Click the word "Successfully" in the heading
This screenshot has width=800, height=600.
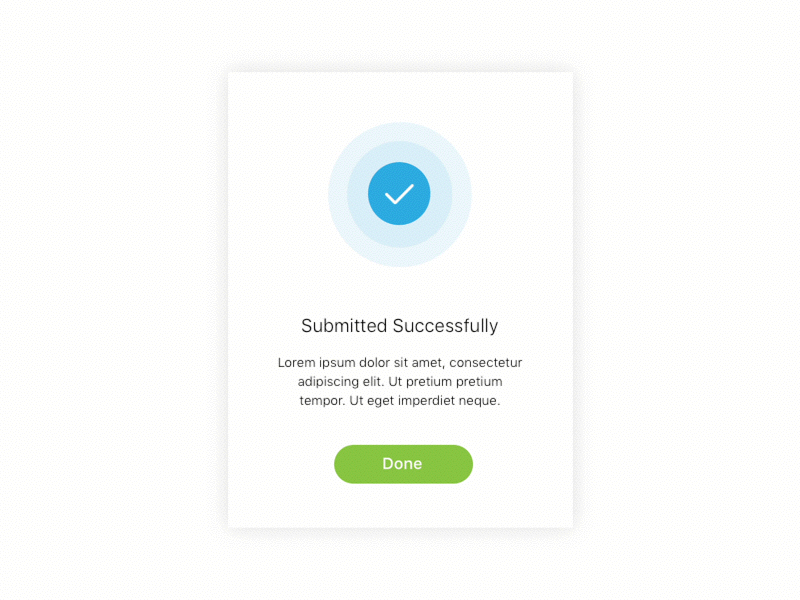click(x=445, y=326)
